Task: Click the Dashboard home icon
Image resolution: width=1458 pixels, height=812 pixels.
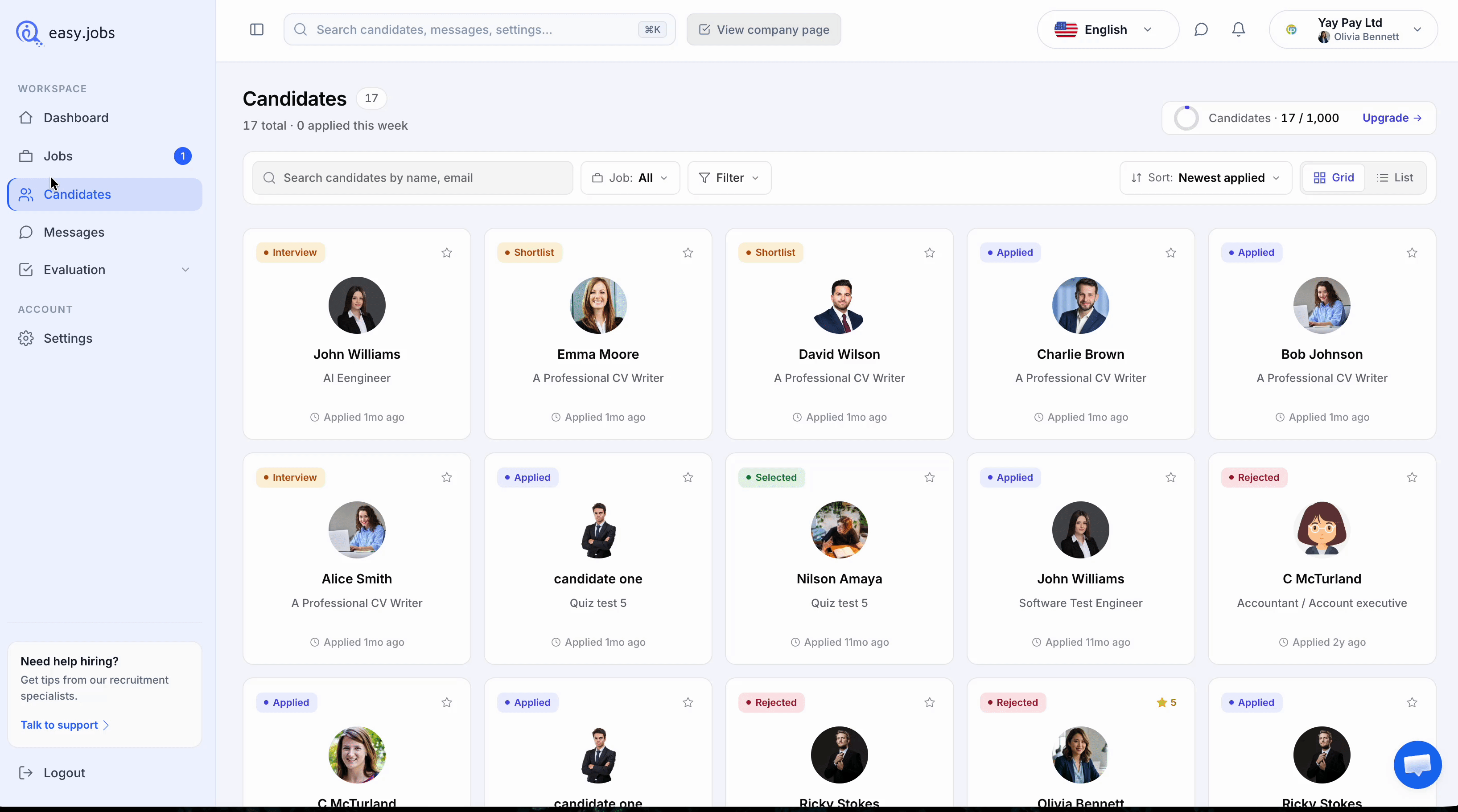Action: point(25,118)
